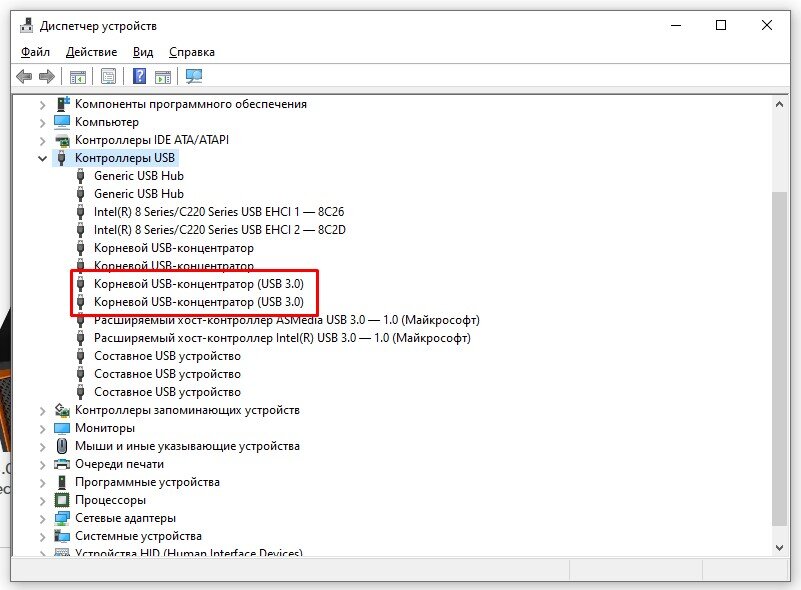Click the scrollbar up arrow
Image resolution: width=801 pixels, height=590 pixels.
[x=779, y=104]
